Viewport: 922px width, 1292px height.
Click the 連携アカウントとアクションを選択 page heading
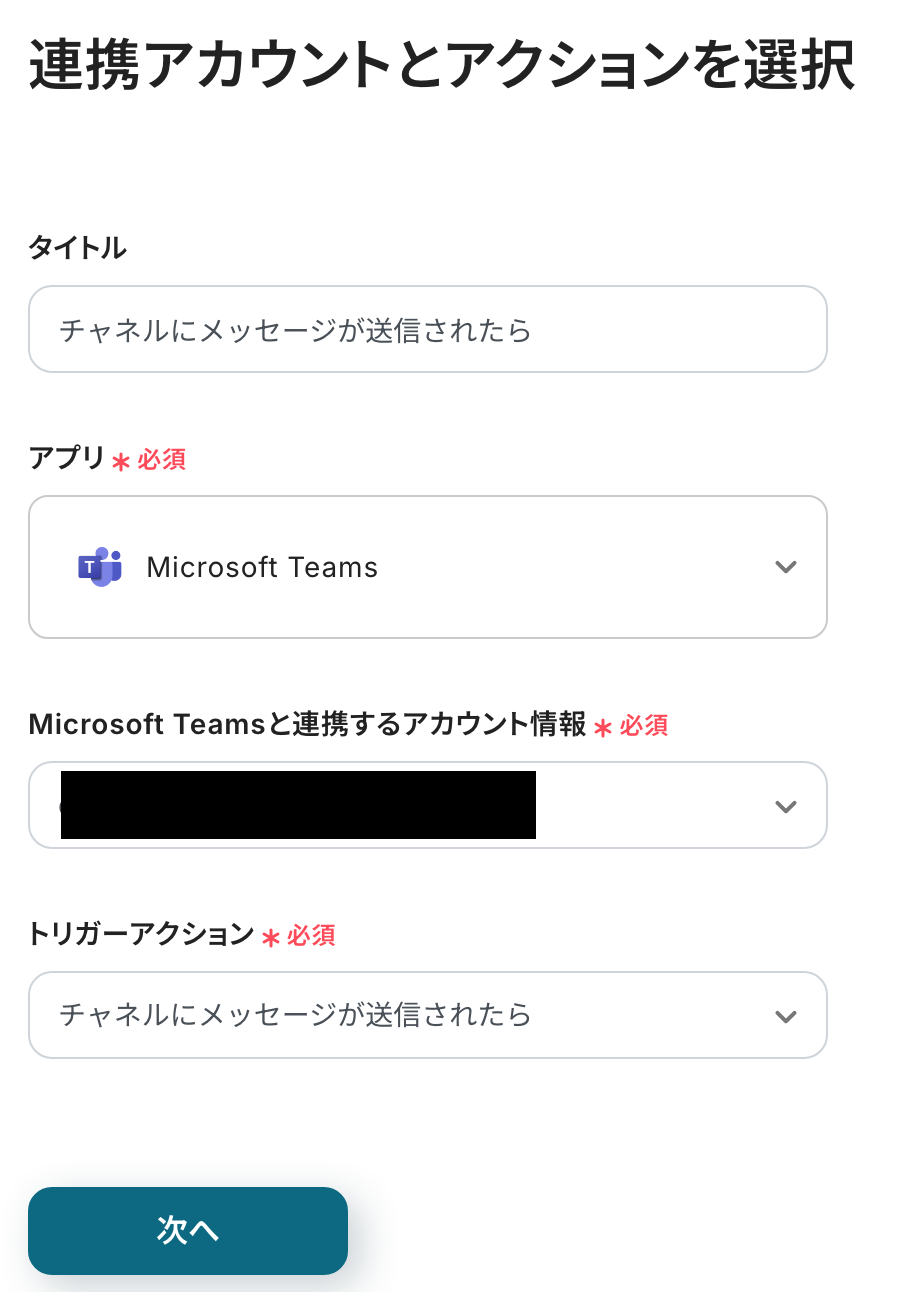(441, 67)
